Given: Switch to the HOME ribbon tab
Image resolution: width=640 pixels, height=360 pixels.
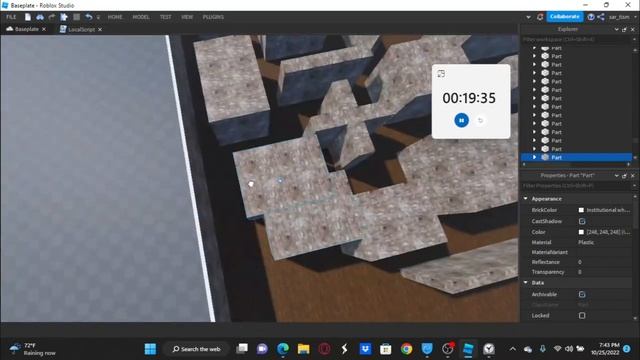Looking at the screenshot, I should click(x=115, y=17).
